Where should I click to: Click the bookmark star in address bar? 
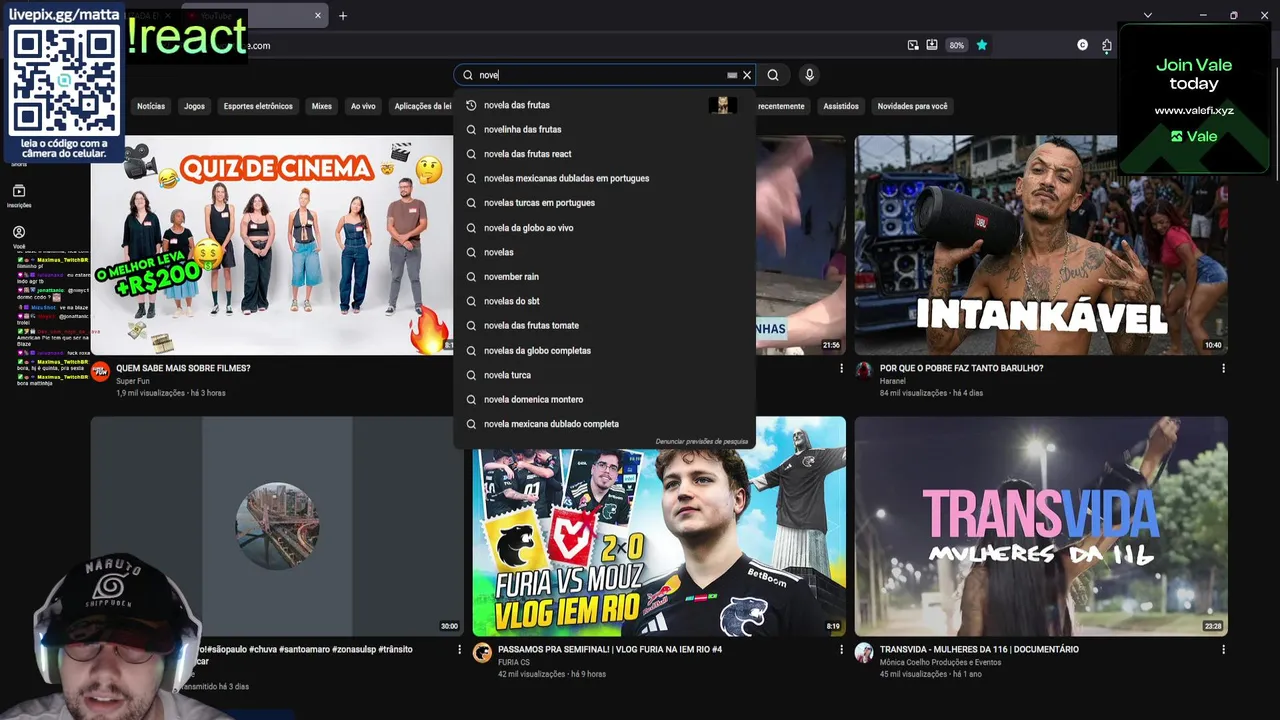(x=982, y=45)
